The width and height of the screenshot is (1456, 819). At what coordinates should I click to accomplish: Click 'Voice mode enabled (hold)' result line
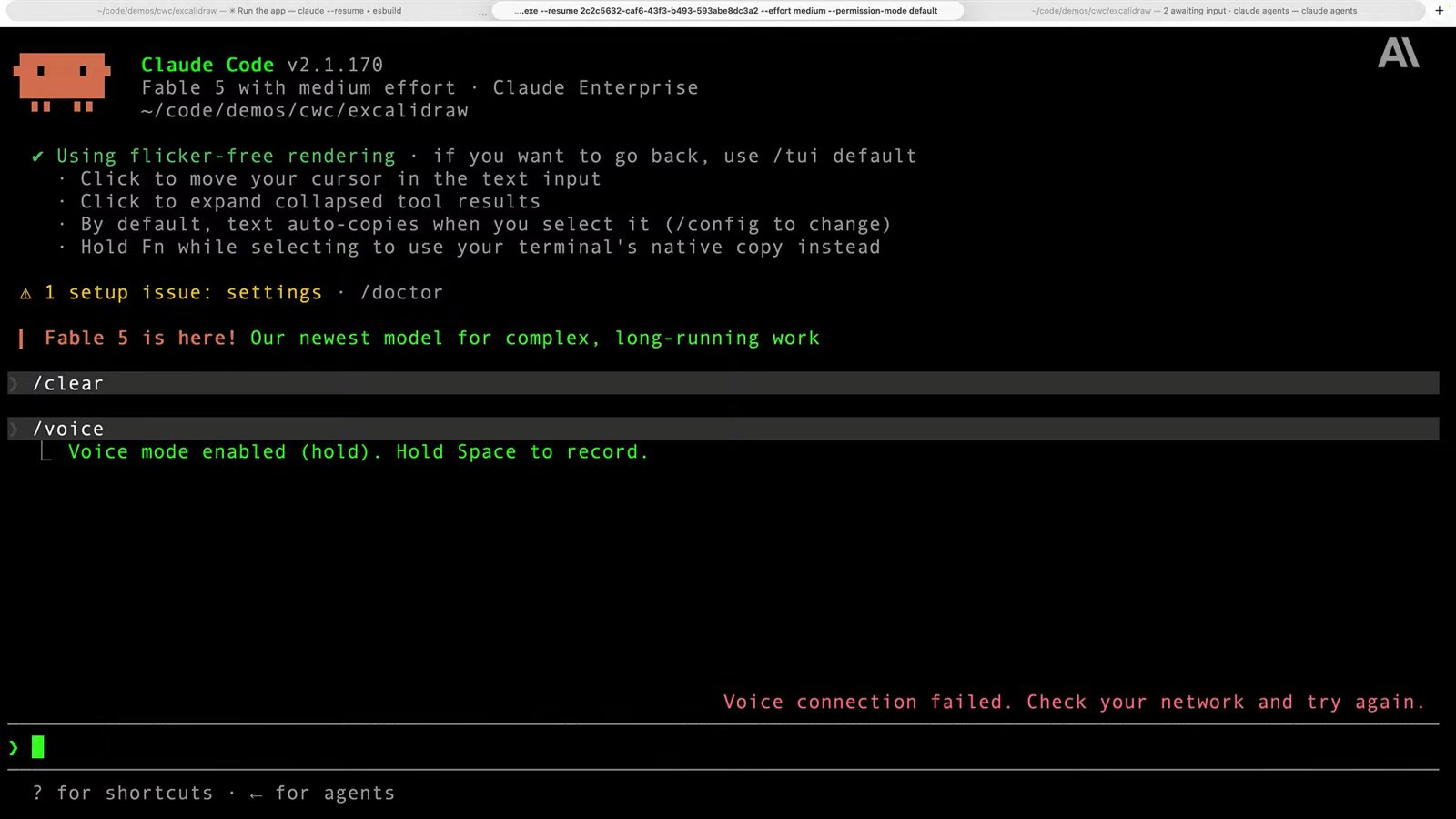(x=359, y=452)
